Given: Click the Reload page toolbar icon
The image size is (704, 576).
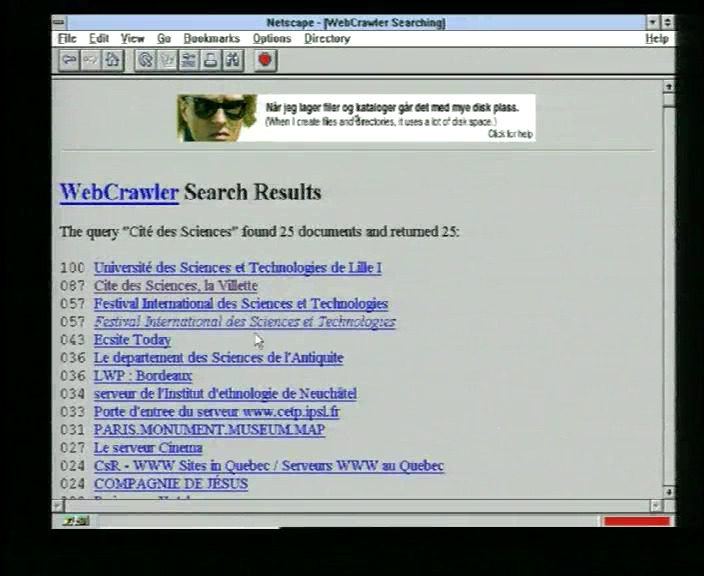Looking at the screenshot, I should (x=145, y=60).
